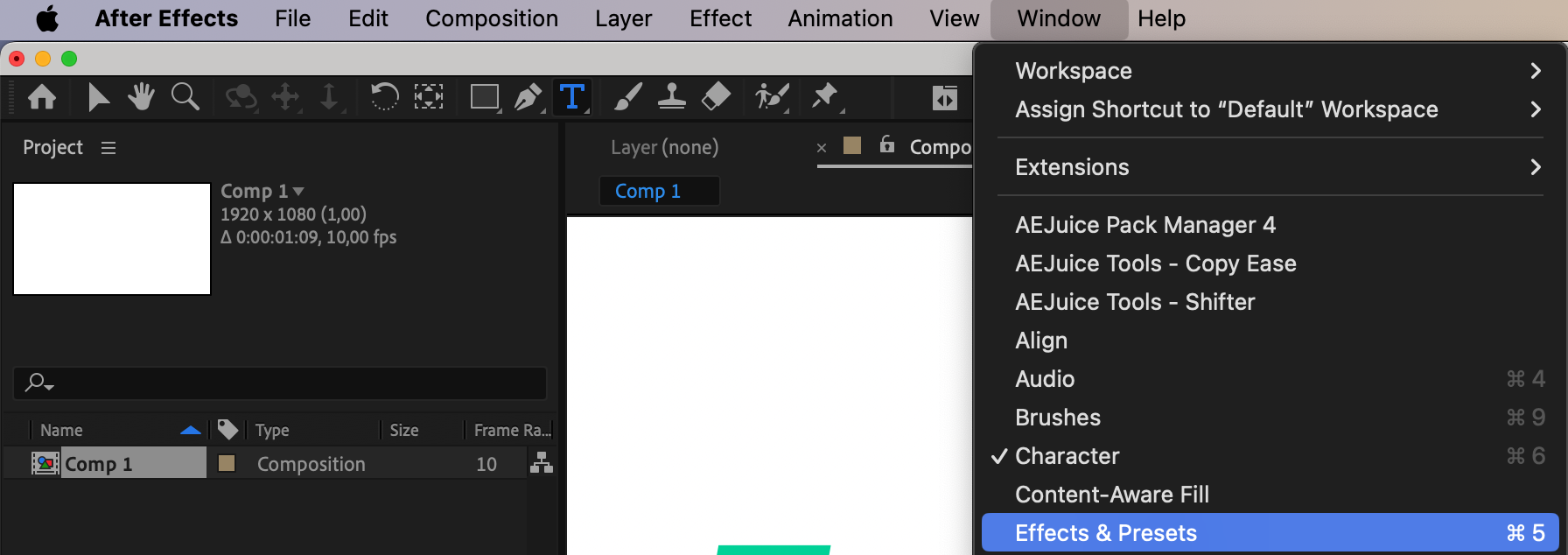1568x555 pixels.
Task: Open the project flowchart view icon
Action: coord(542,462)
